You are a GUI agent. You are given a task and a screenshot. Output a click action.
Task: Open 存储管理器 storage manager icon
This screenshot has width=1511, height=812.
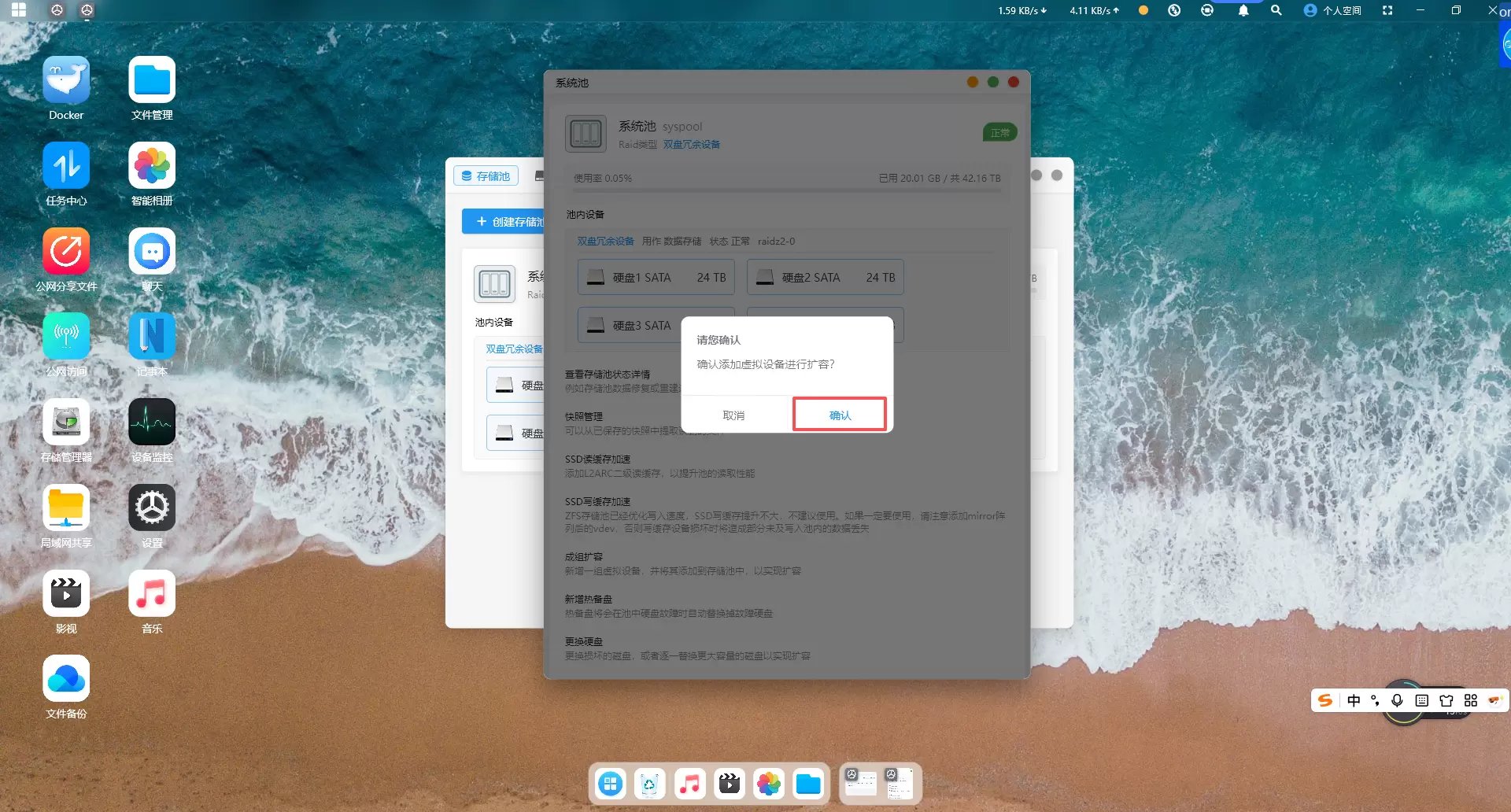[66, 423]
